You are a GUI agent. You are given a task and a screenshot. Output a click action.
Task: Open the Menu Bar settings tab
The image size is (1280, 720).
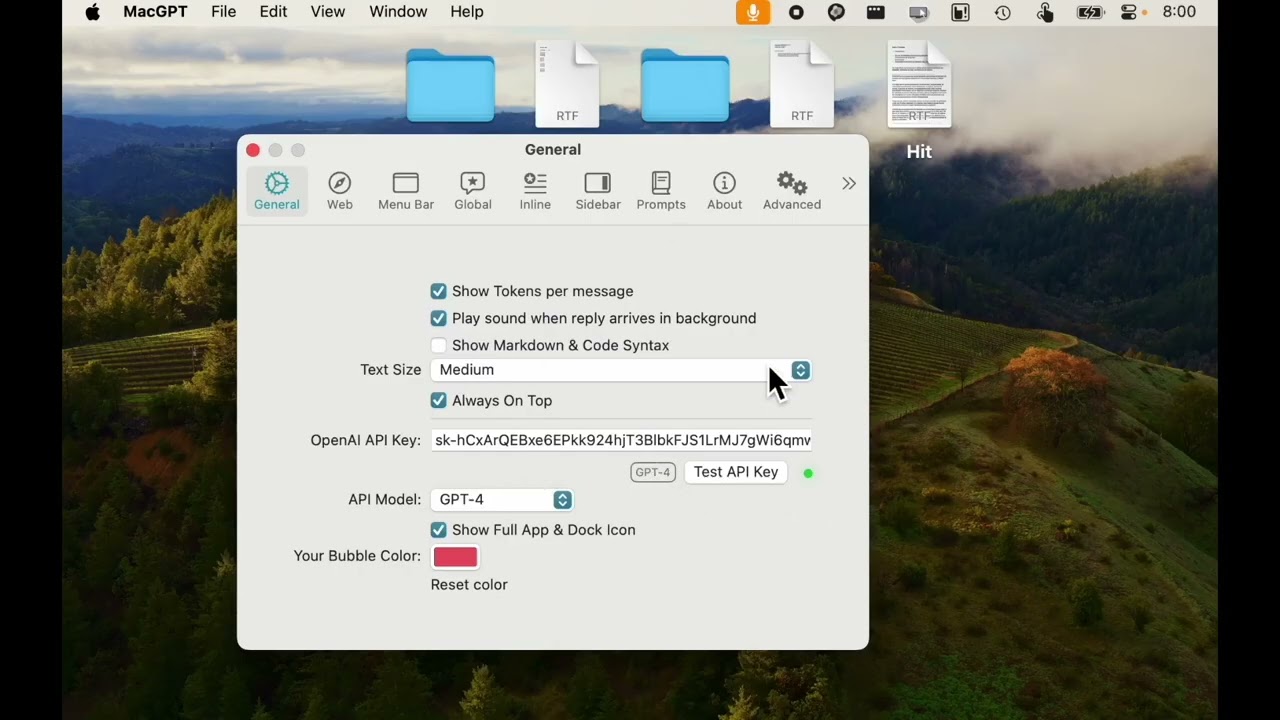[406, 191]
